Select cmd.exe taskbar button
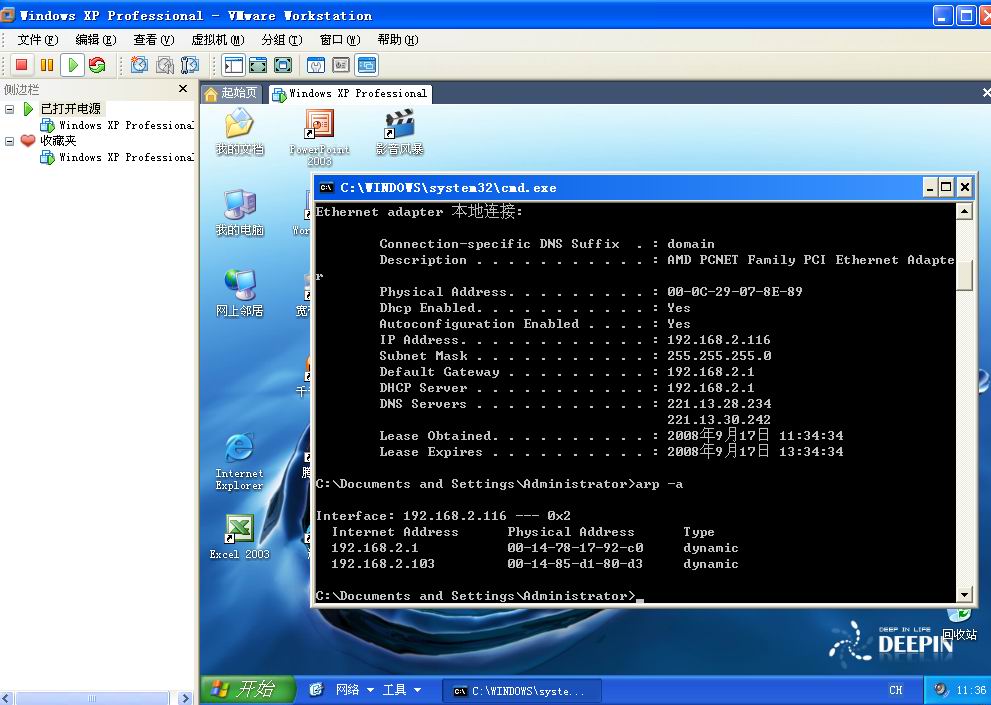The width and height of the screenshot is (991, 705). tap(524, 691)
